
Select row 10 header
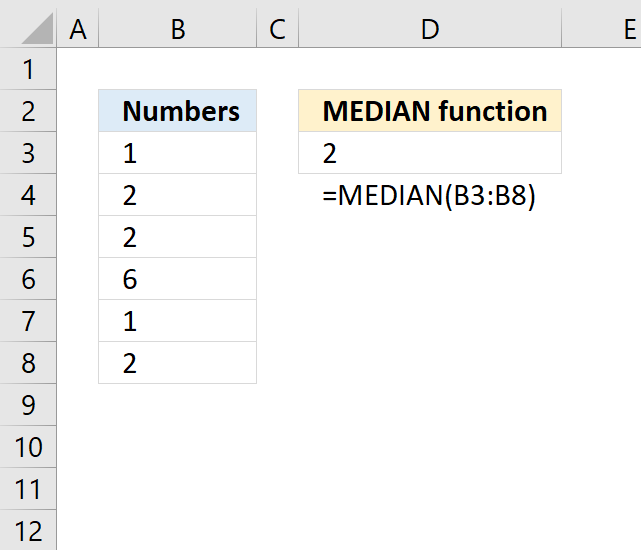[28, 447]
